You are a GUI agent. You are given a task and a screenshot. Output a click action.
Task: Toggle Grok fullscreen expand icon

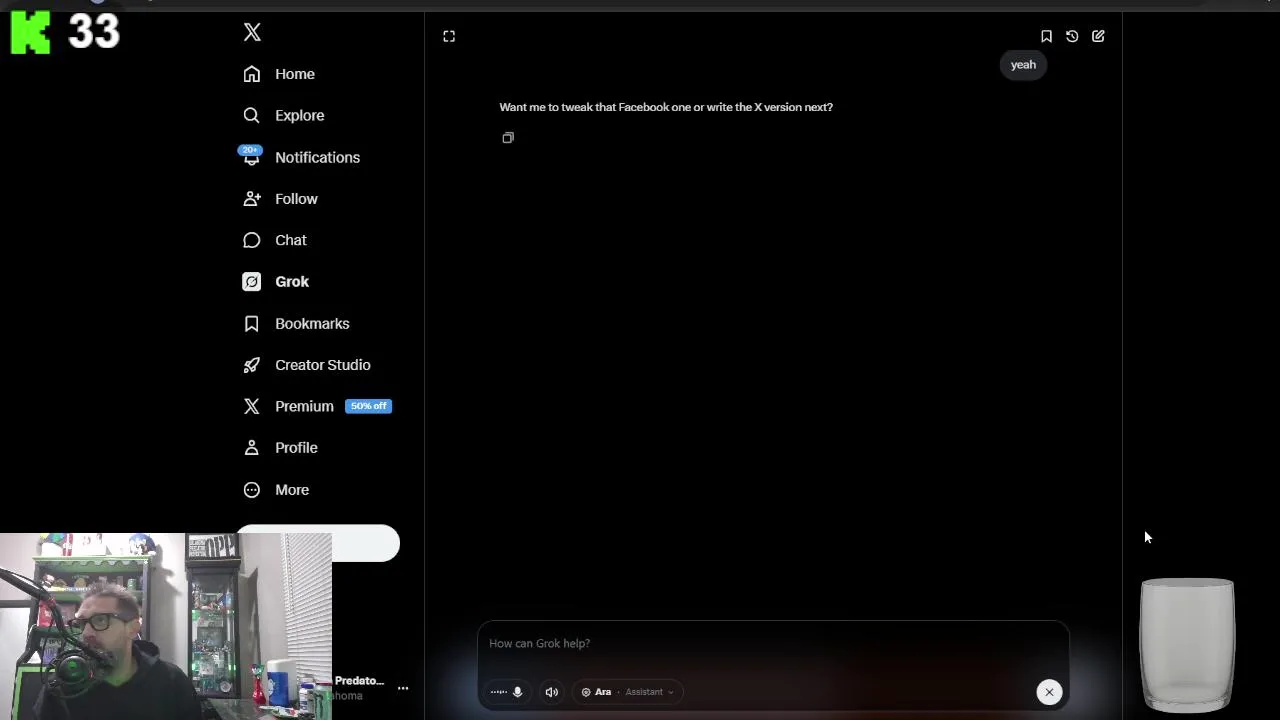(x=449, y=36)
